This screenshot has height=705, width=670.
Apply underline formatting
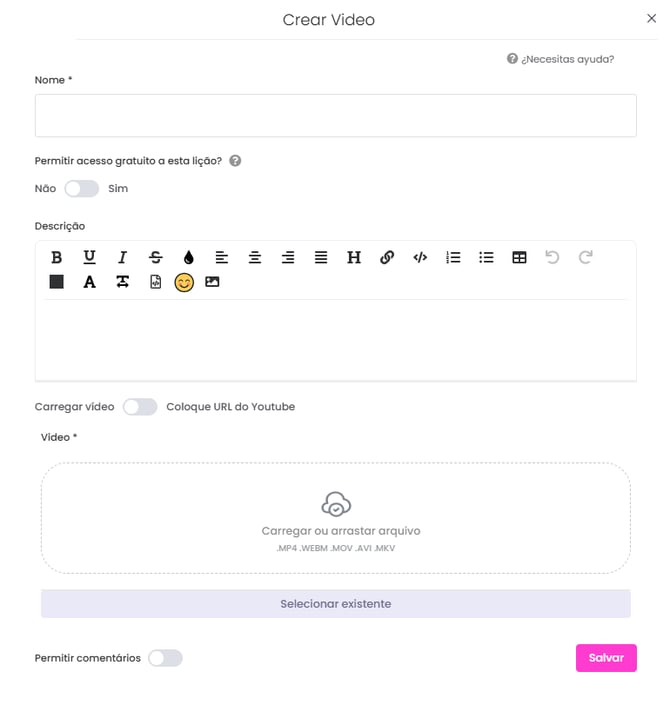coord(89,257)
